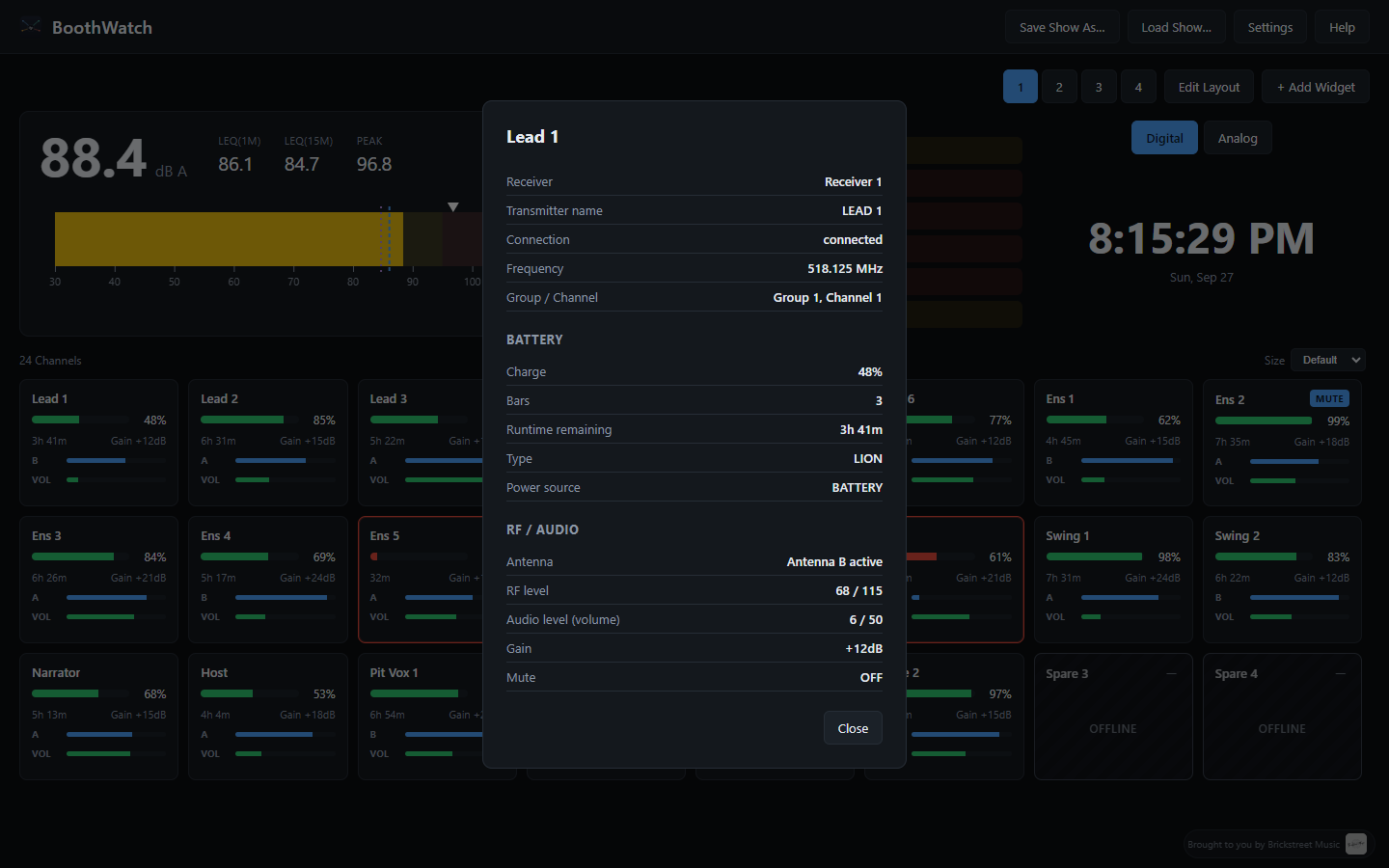Image resolution: width=1389 pixels, height=868 pixels.
Task: Click the Audio level 6 / 50 value
Action: click(x=865, y=619)
